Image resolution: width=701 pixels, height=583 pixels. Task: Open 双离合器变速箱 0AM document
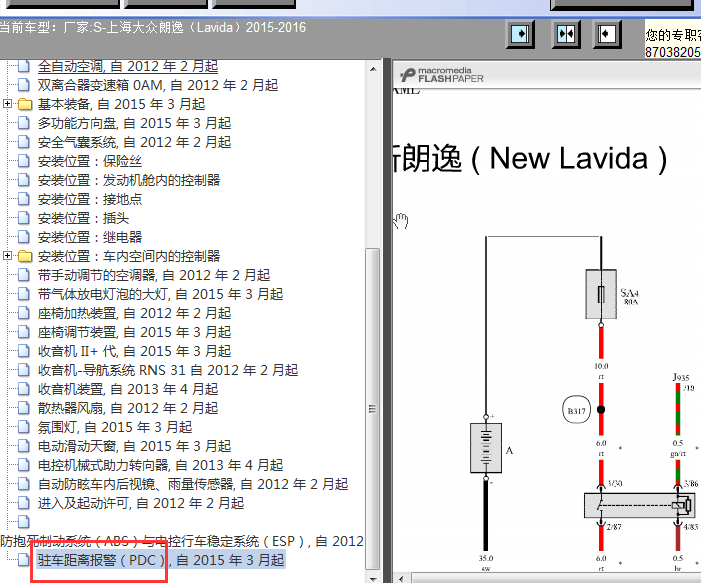157,85
